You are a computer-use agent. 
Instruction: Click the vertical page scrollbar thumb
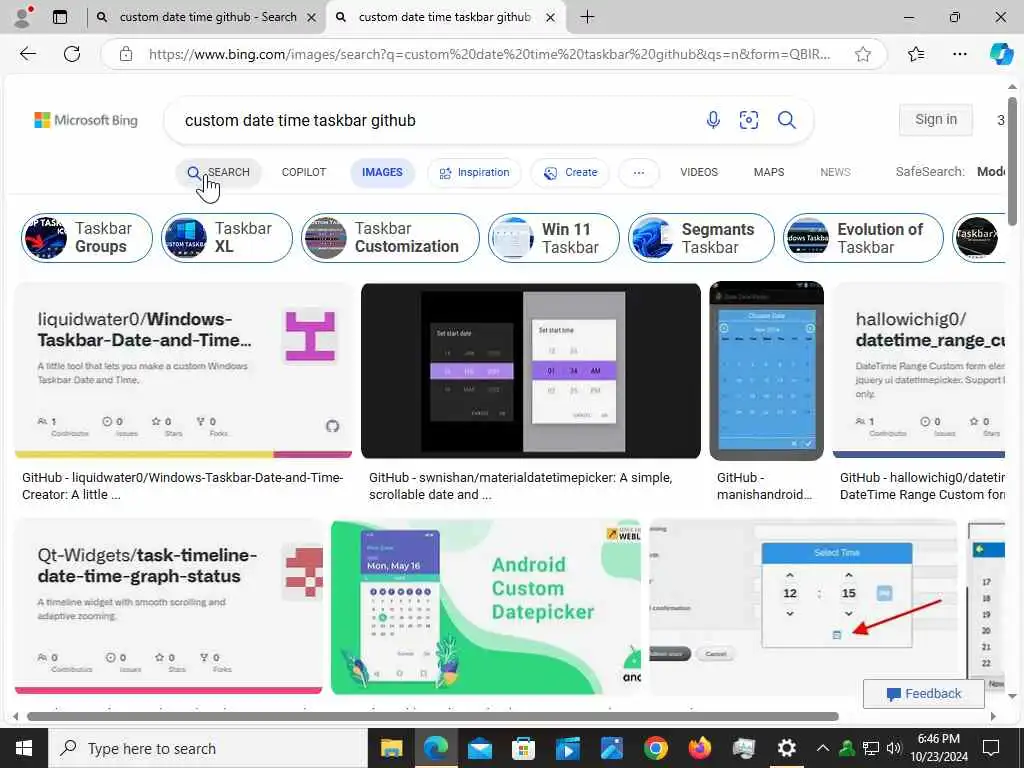pyautogui.click(x=1012, y=161)
